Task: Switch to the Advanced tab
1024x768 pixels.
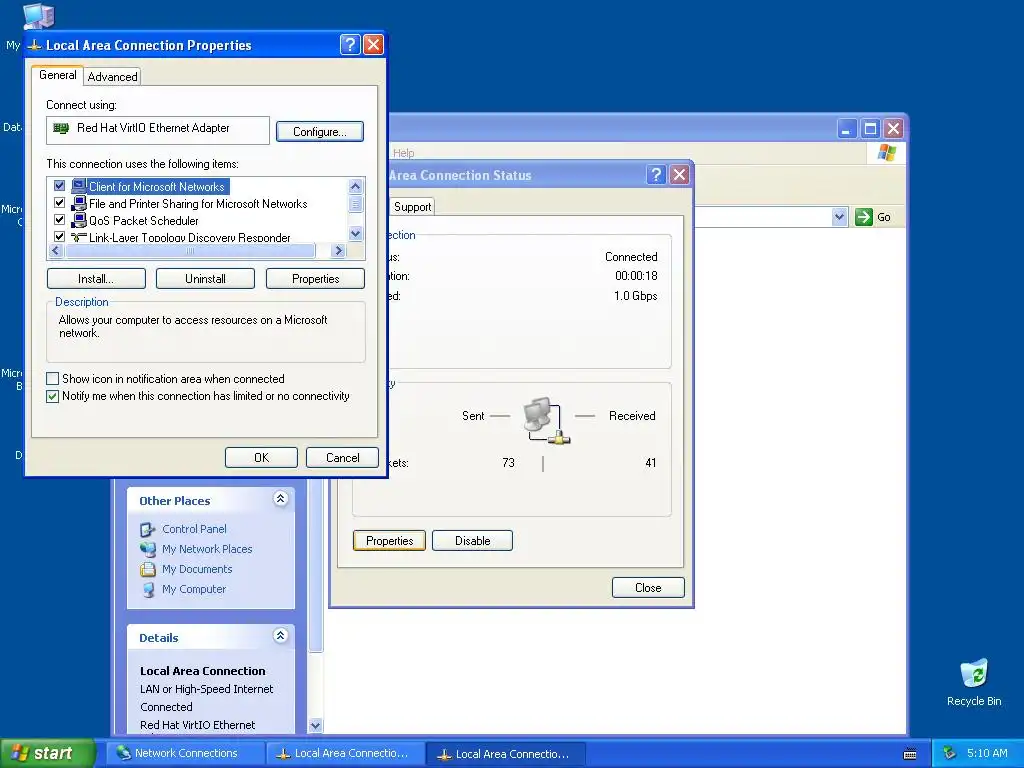Action: click(112, 77)
